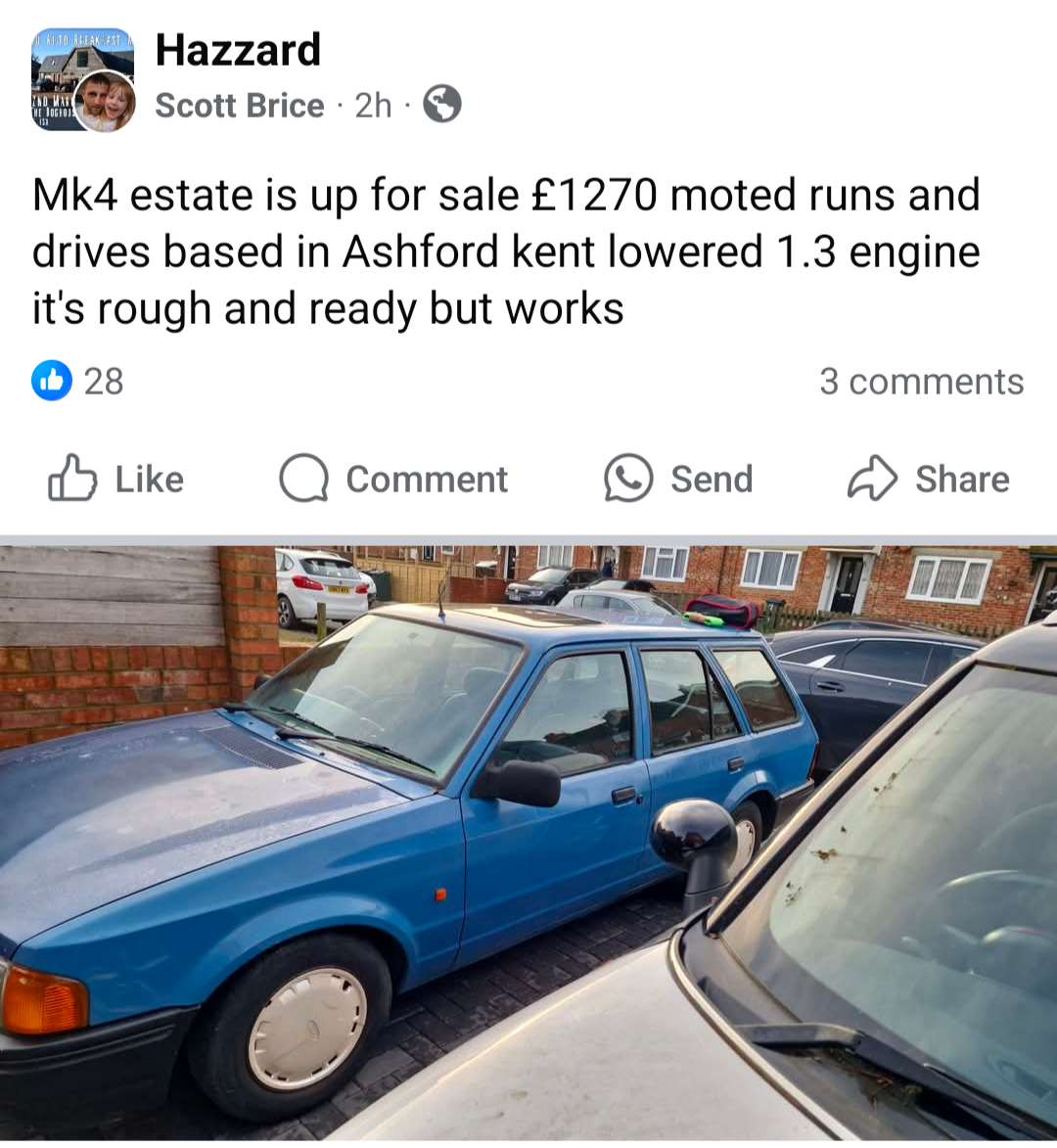This screenshot has width=1057, height=1148.
Task: Open Scott Brice's profile name
Action: point(240,106)
